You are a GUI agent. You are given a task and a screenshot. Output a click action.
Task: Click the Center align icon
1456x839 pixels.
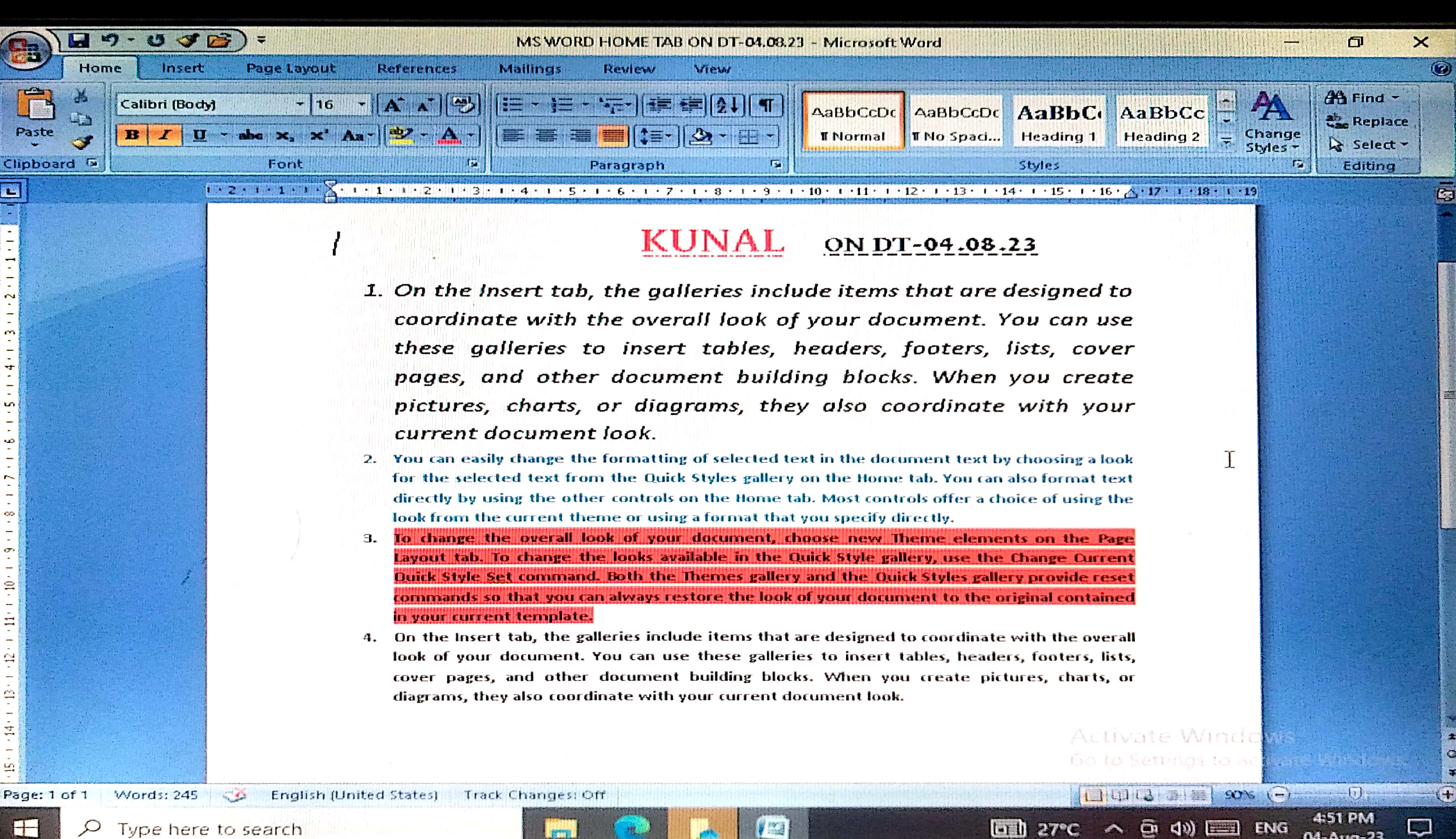pos(546,136)
